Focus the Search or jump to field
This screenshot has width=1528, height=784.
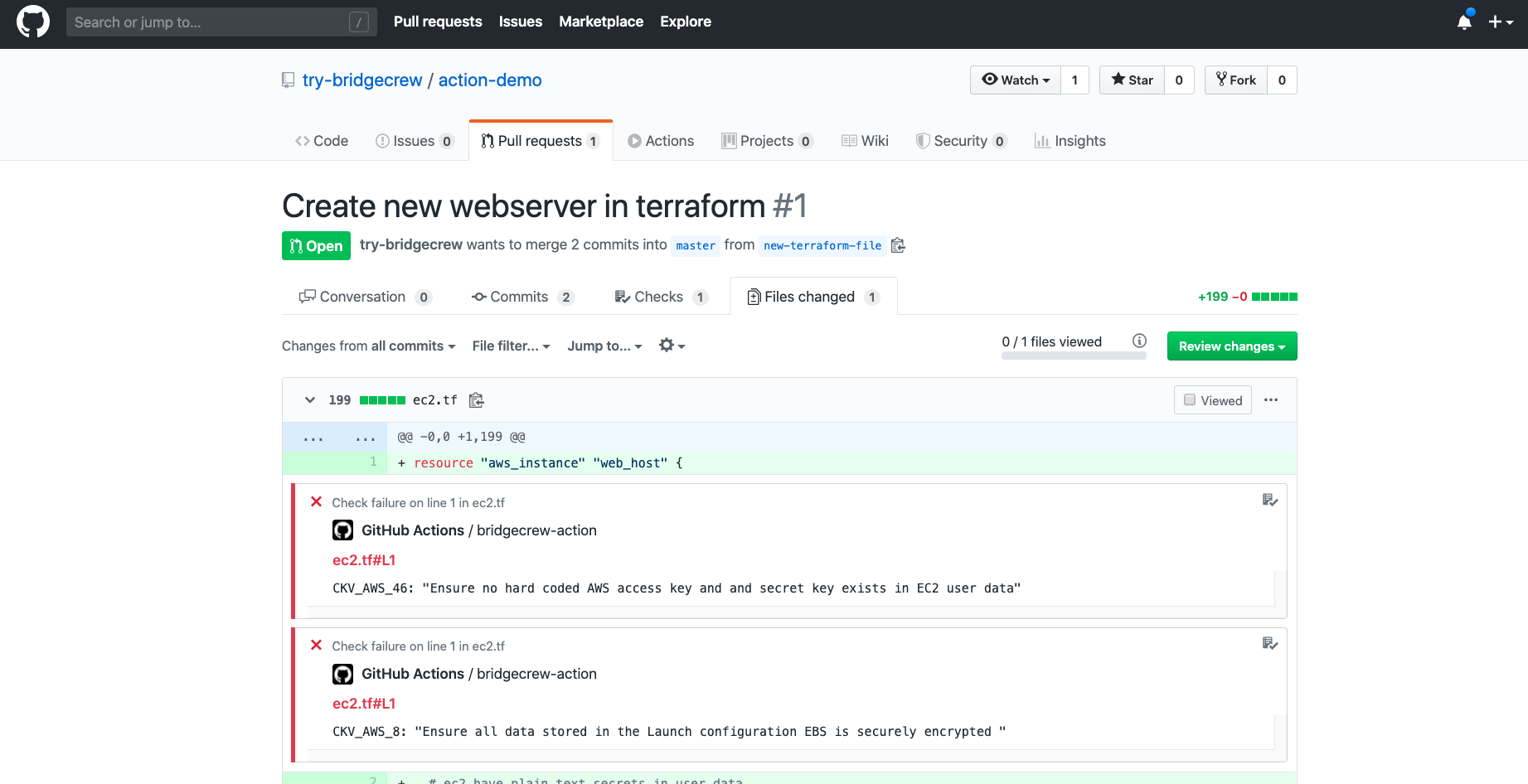pos(221,22)
